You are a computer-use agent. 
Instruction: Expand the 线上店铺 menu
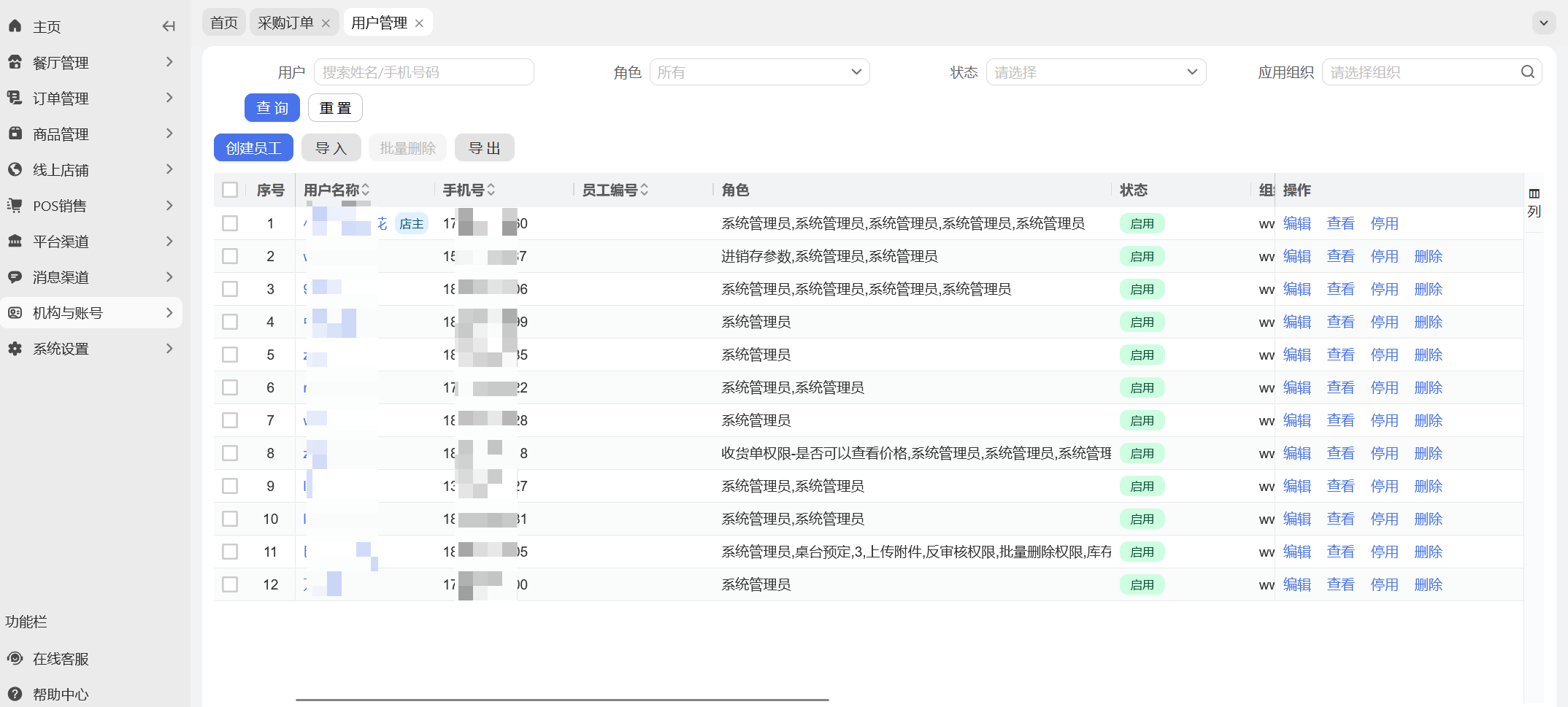point(169,169)
